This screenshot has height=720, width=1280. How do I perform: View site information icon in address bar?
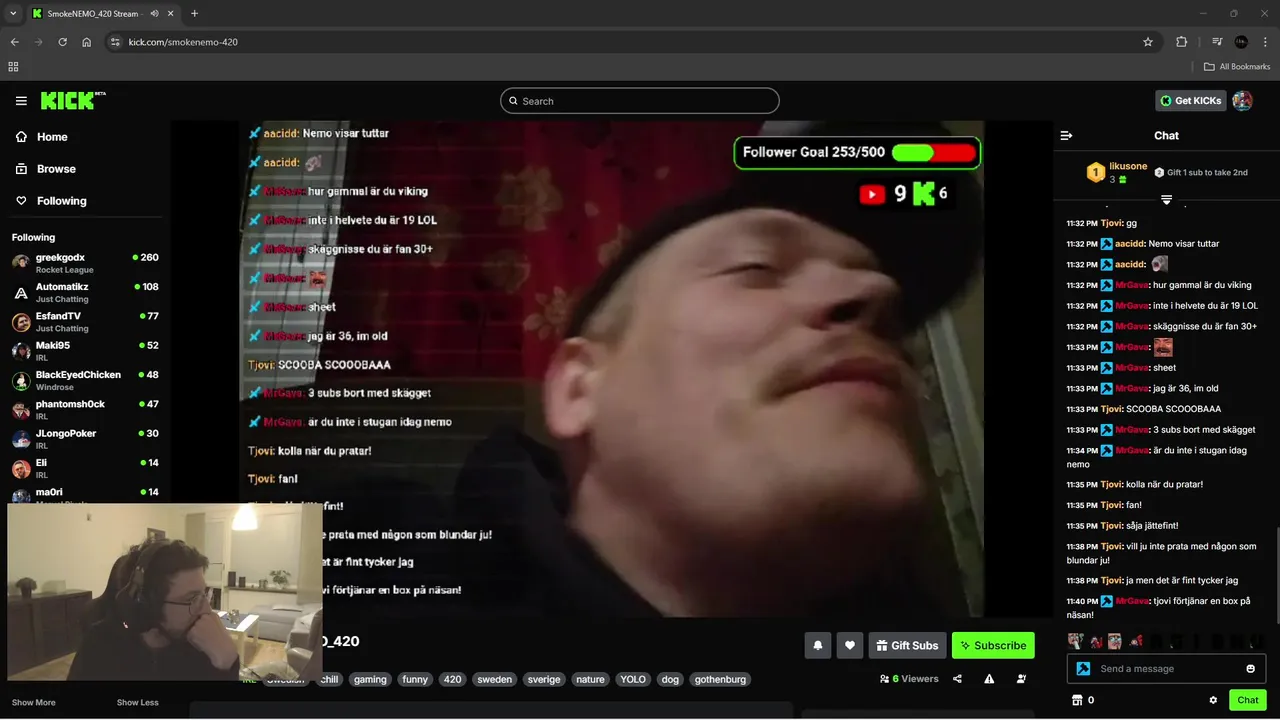(x=115, y=42)
